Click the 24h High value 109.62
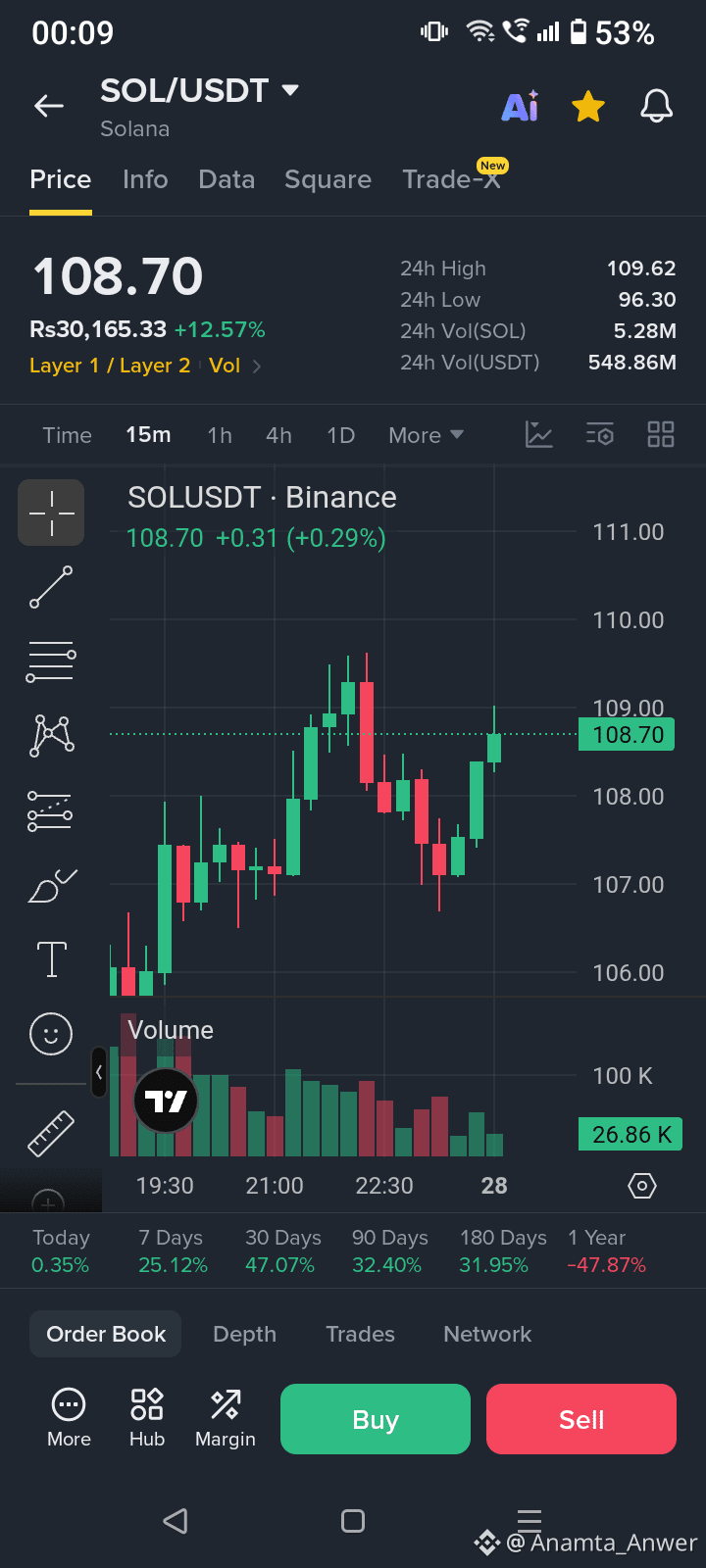 (x=641, y=269)
